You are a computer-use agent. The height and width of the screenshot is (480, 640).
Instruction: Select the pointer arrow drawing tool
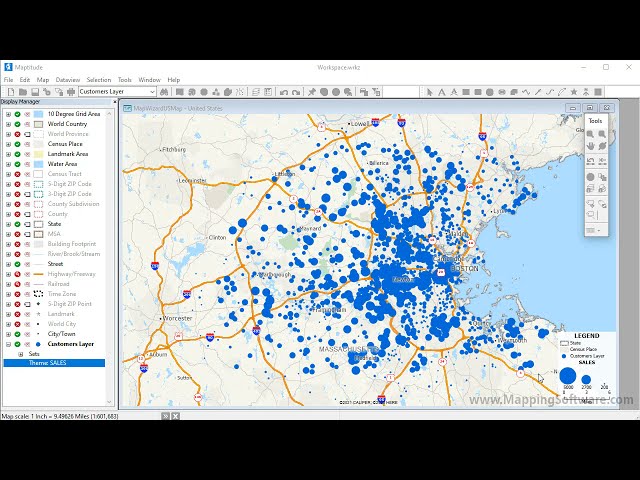point(430,92)
